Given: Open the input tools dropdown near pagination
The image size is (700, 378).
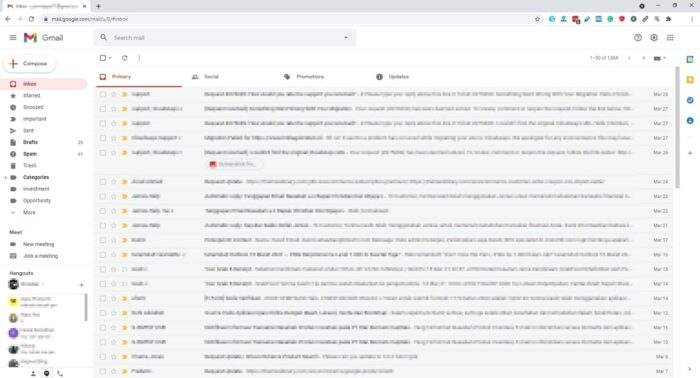Looking at the screenshot, I should click(x=659, y=58).
